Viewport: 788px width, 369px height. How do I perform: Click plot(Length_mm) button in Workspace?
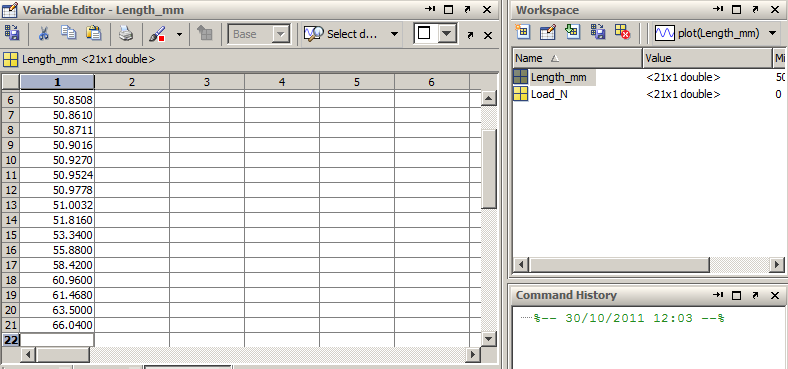click(x=708, y=34)
